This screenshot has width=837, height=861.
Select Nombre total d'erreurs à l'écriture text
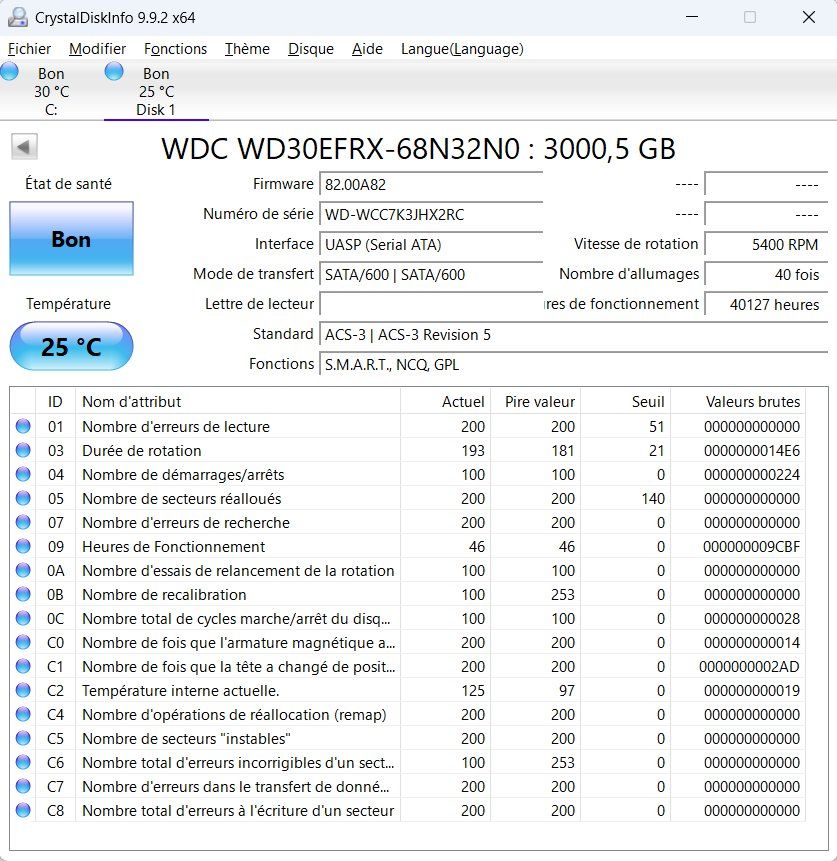pyautogui.click(x=238, y=810)
